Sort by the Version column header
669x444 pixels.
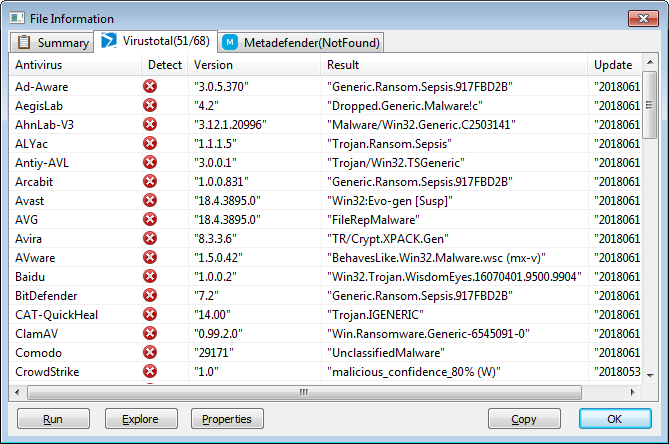(254, 65)
